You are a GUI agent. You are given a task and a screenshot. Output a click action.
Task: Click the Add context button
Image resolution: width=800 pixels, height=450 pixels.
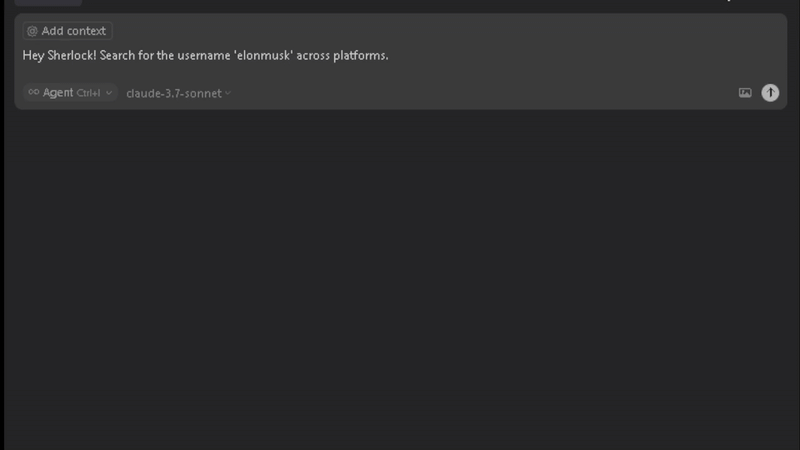coord(67,31)
